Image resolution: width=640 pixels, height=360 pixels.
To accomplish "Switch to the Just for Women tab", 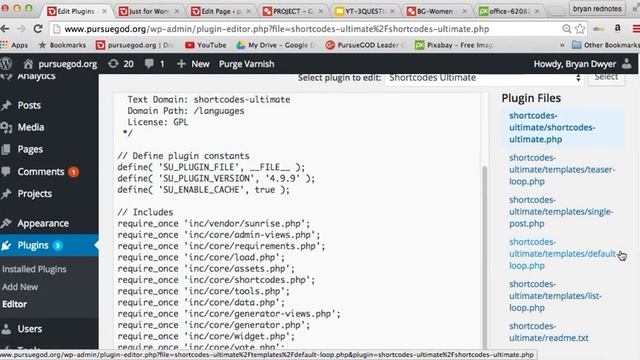I will click(148, 11).
